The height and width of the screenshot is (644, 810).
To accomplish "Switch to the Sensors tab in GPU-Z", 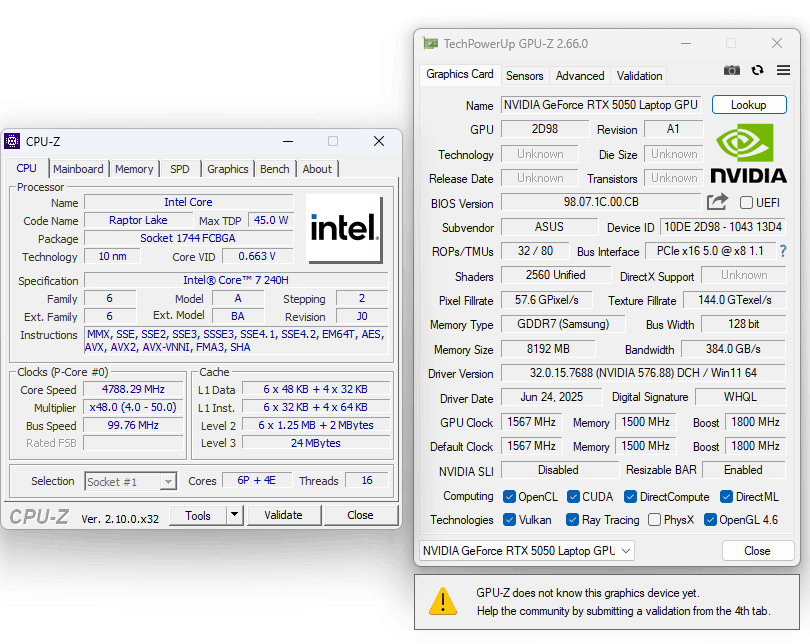I will (x=524, y=76).
